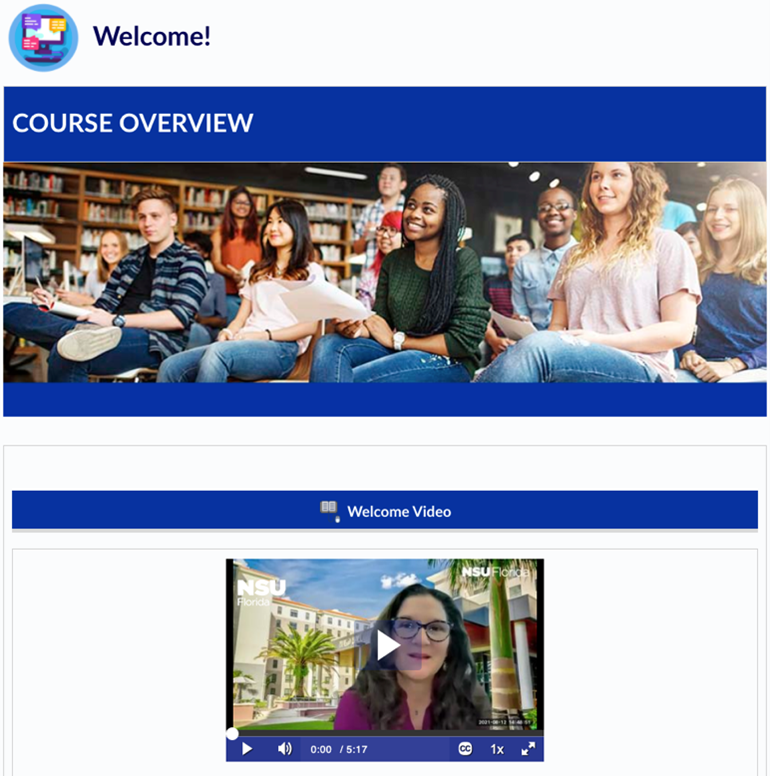Viewport: 770px width, 776px height.
Task: Click the 0:00 current time readout
Action: click(321, 750)
